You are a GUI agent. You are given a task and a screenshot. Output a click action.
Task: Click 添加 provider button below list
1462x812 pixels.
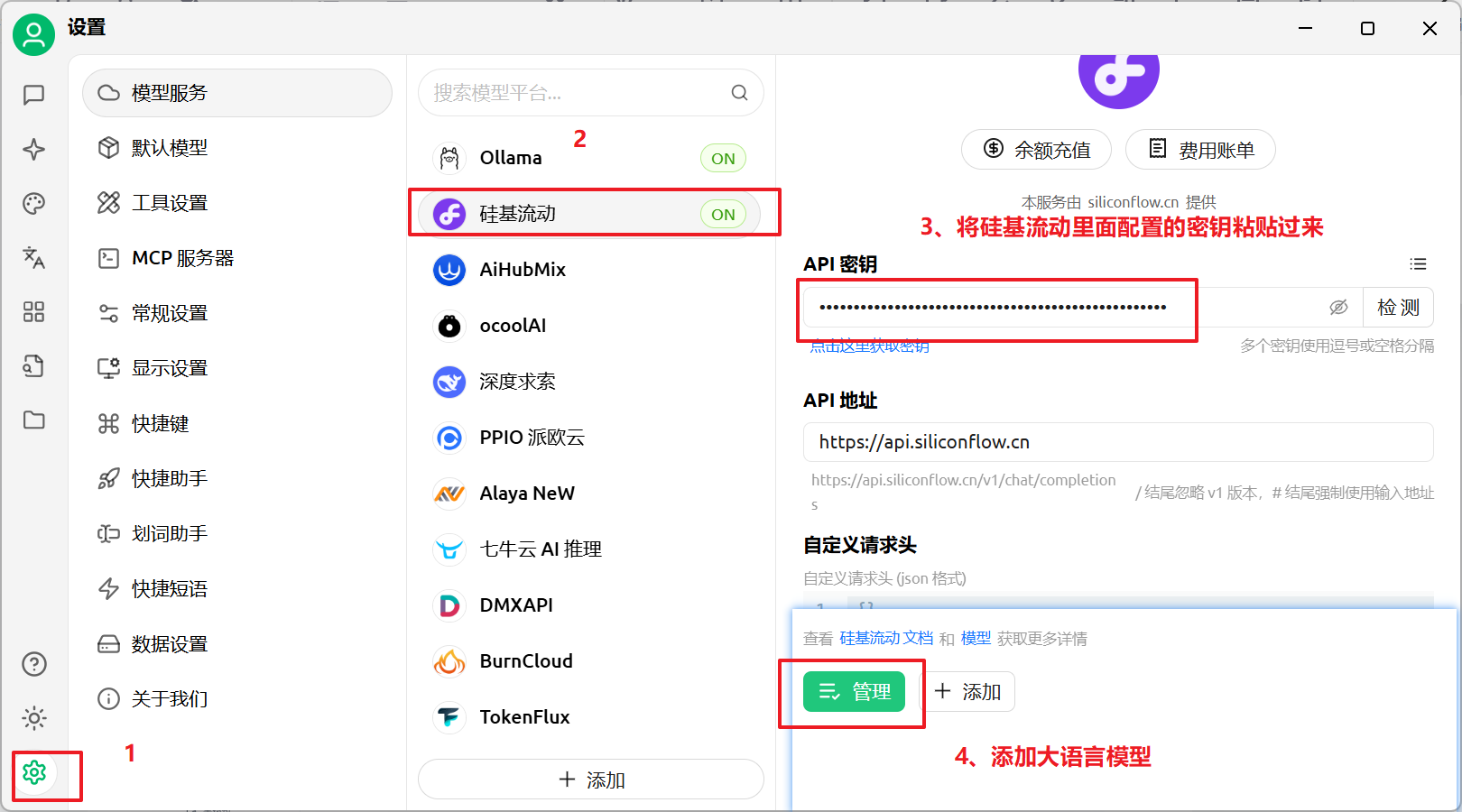tap(591, 780)
